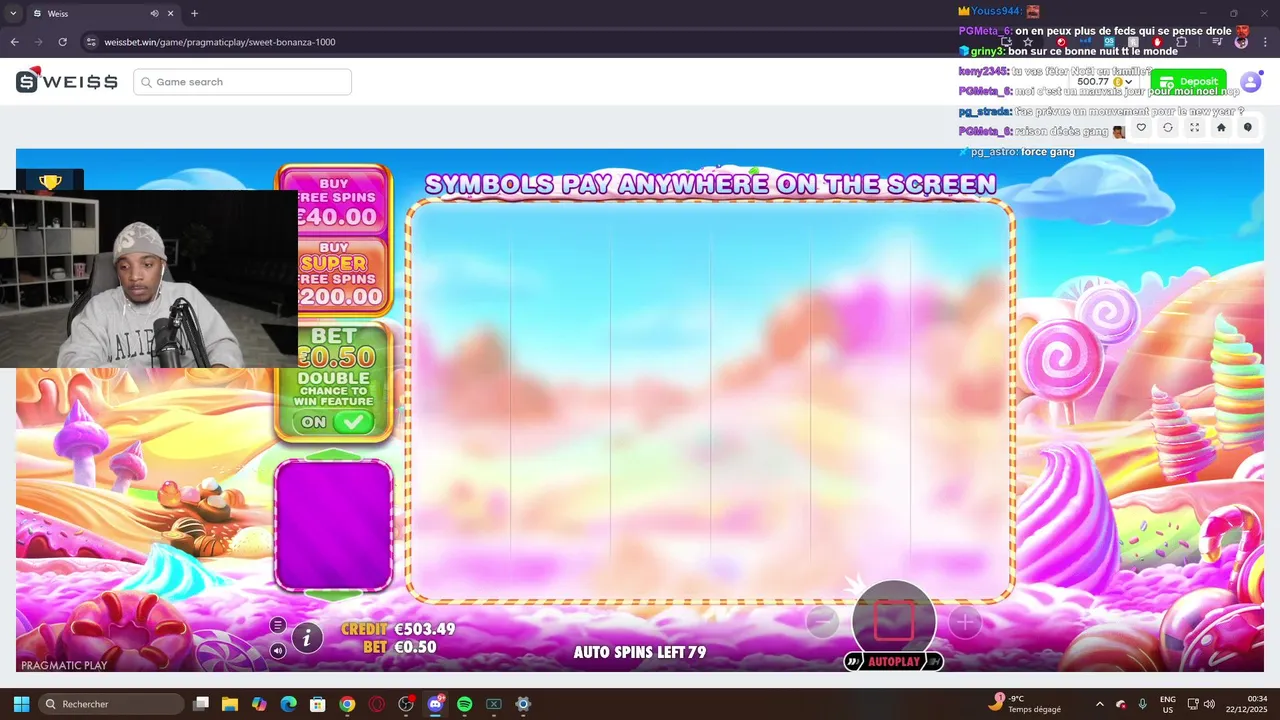Open Opera GX from the taskbar
This screenshot has height=720, width=1280.
[377, 704]
